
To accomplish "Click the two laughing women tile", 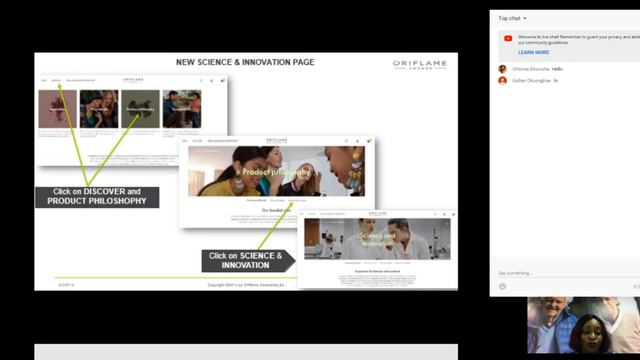I will tap(99, 109).
